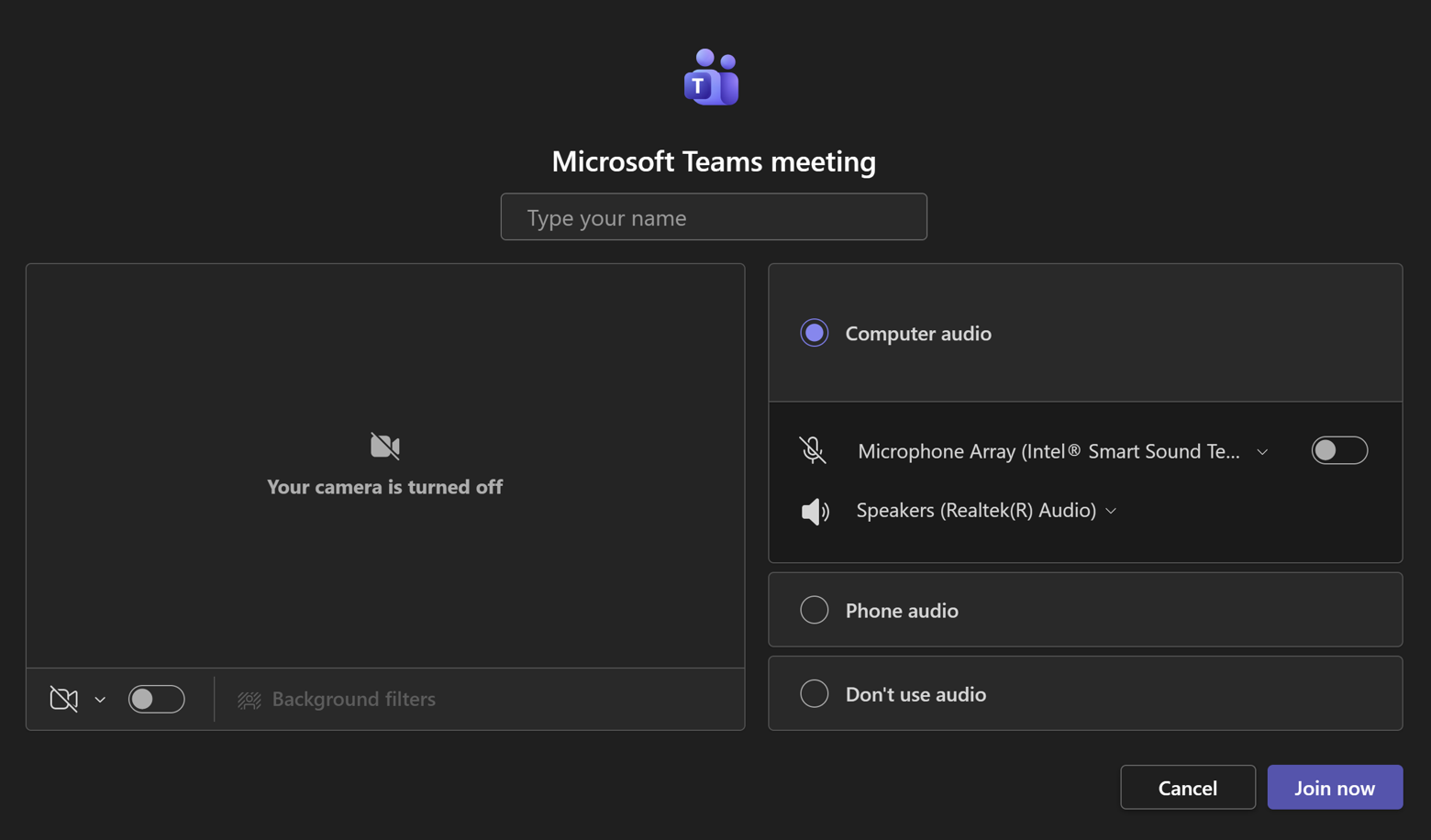
Task: Choose the Don't use audio radio button
Action: coord(815,693)
